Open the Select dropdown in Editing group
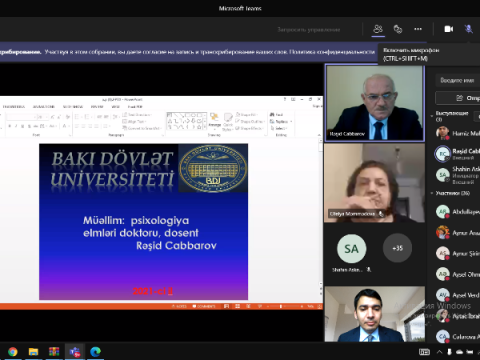 [279, 128]
